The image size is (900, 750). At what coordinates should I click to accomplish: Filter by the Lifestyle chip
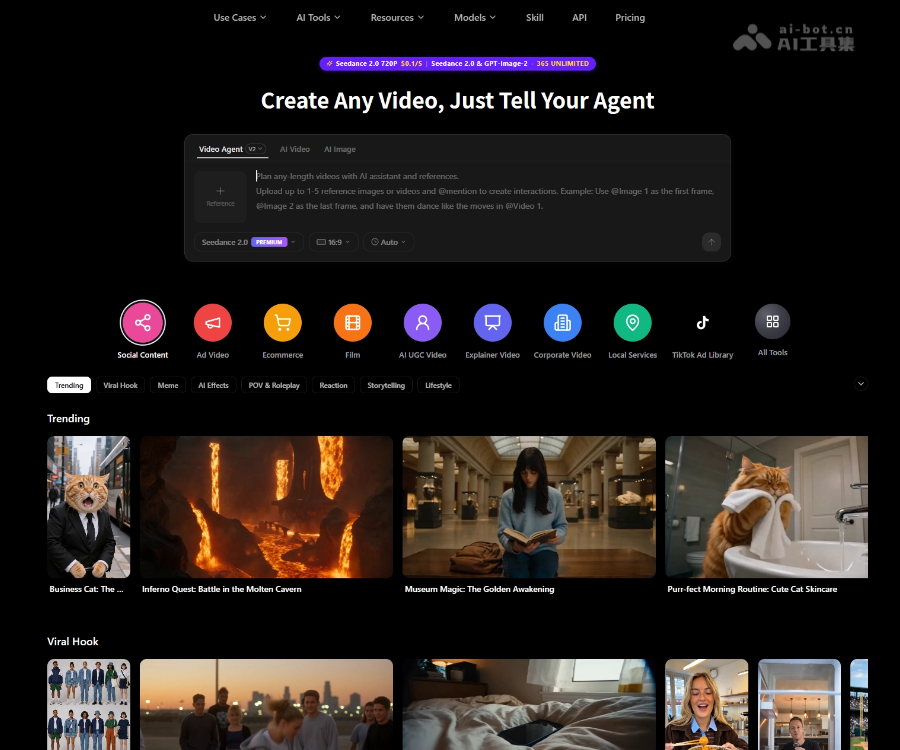tap(439, 385)
